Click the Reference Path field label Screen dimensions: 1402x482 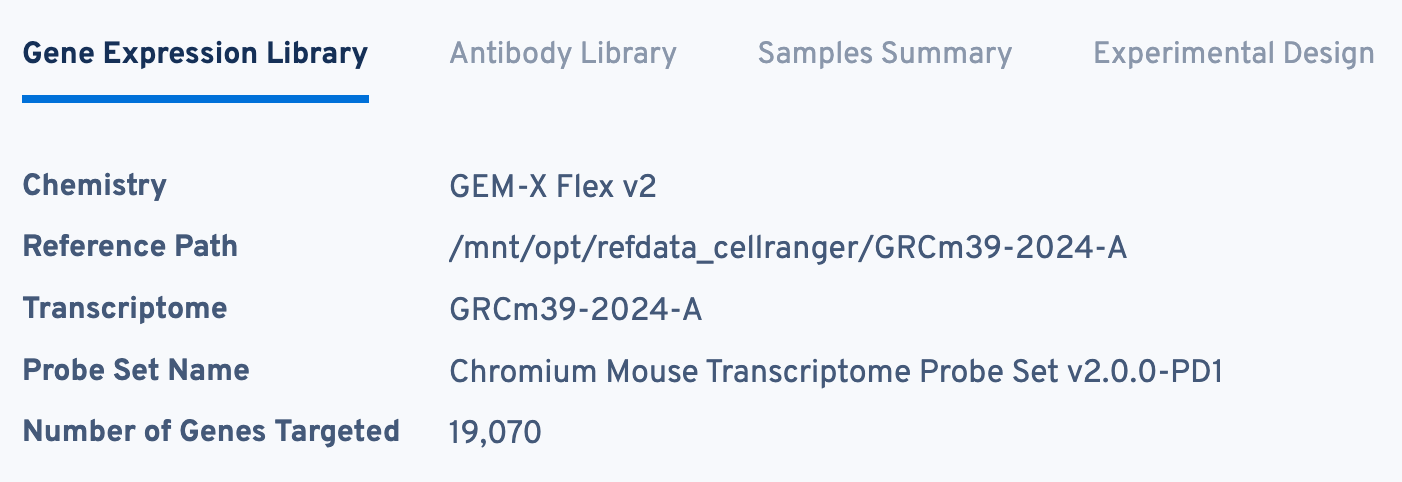tap(130, 246)
